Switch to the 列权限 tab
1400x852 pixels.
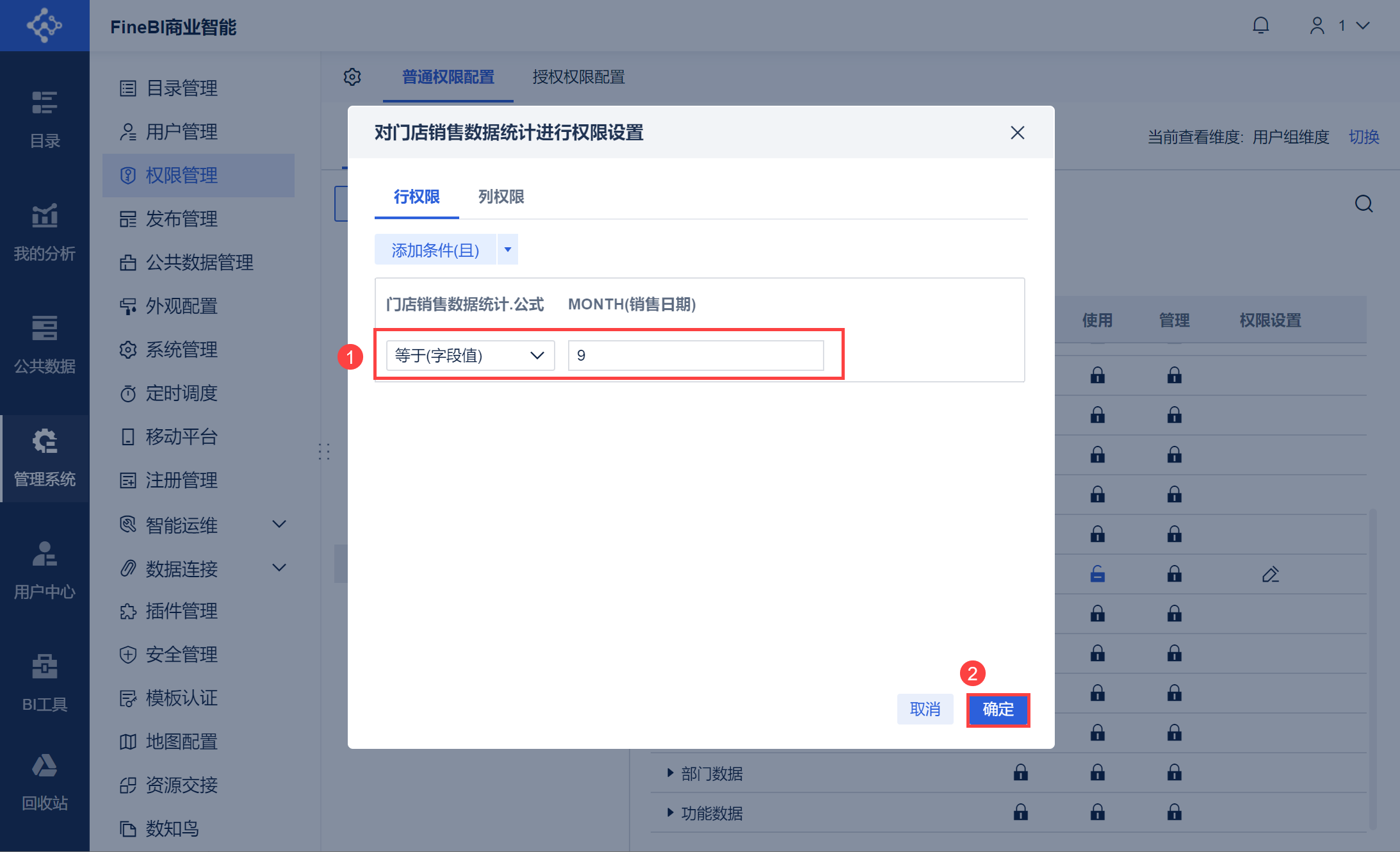501,197
